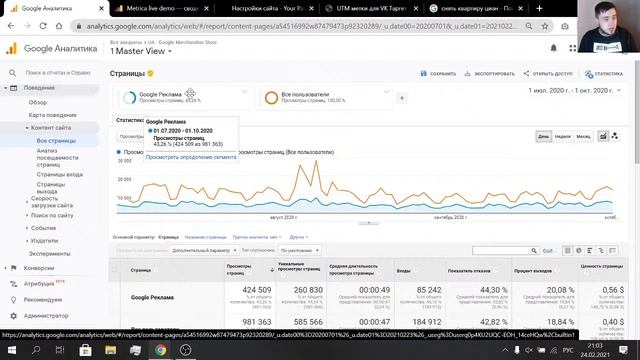This screenshot has width=640, height=360.
Task: Click into the table search field
Action: point(501,251)
